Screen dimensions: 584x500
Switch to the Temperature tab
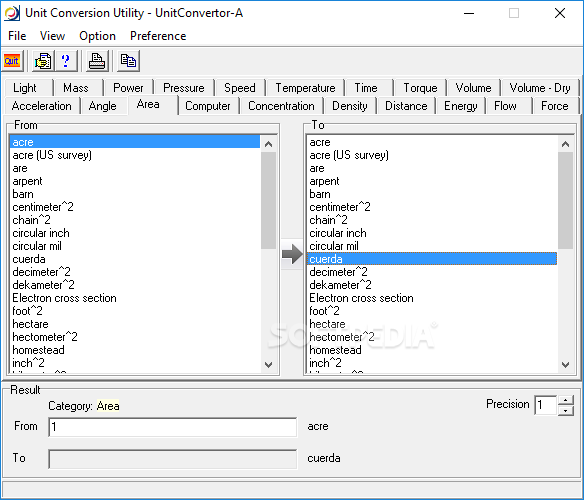[x=305, y=88]
